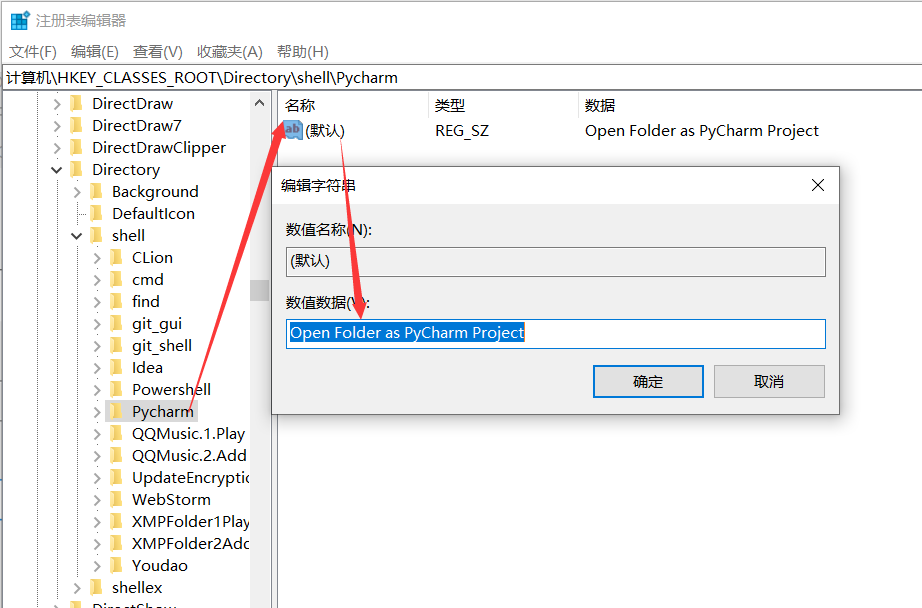
Task: Click inside the 数值数据 text field
Action: click(555, 333)
